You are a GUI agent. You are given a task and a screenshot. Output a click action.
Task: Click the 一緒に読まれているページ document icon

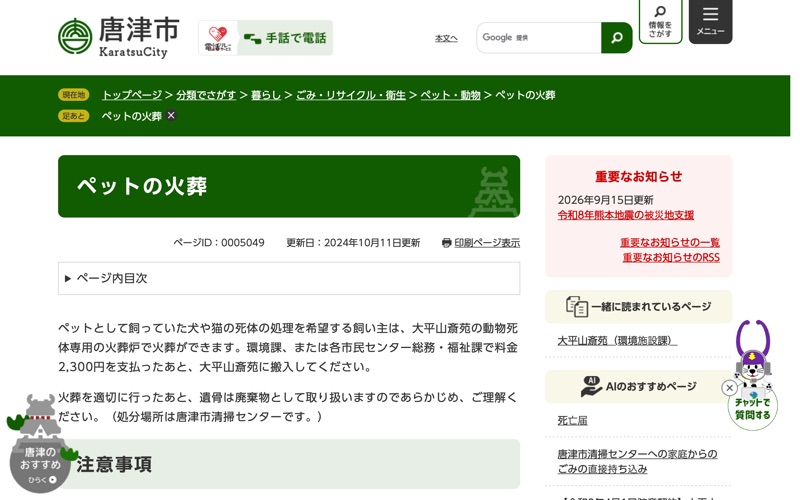click(577, 307)
